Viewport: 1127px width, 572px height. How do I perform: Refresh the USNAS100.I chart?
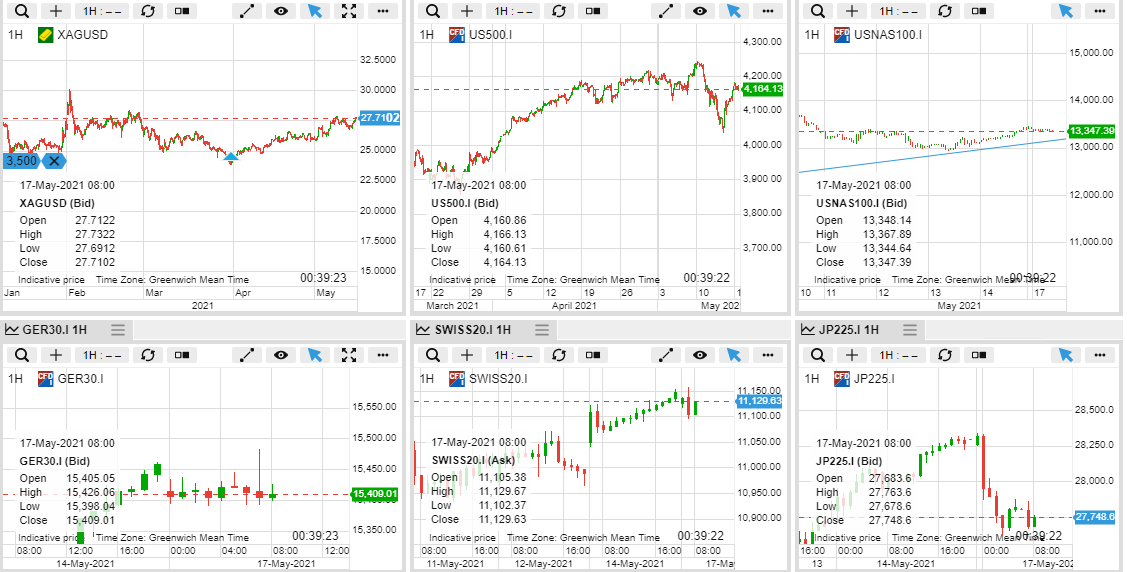click(944, 11)
